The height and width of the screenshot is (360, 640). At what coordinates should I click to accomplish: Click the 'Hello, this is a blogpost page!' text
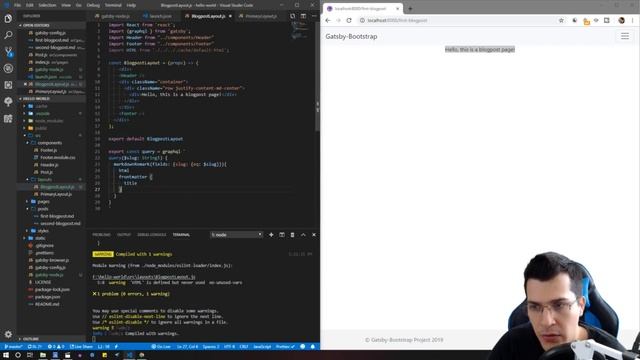[x=480, y=49]
